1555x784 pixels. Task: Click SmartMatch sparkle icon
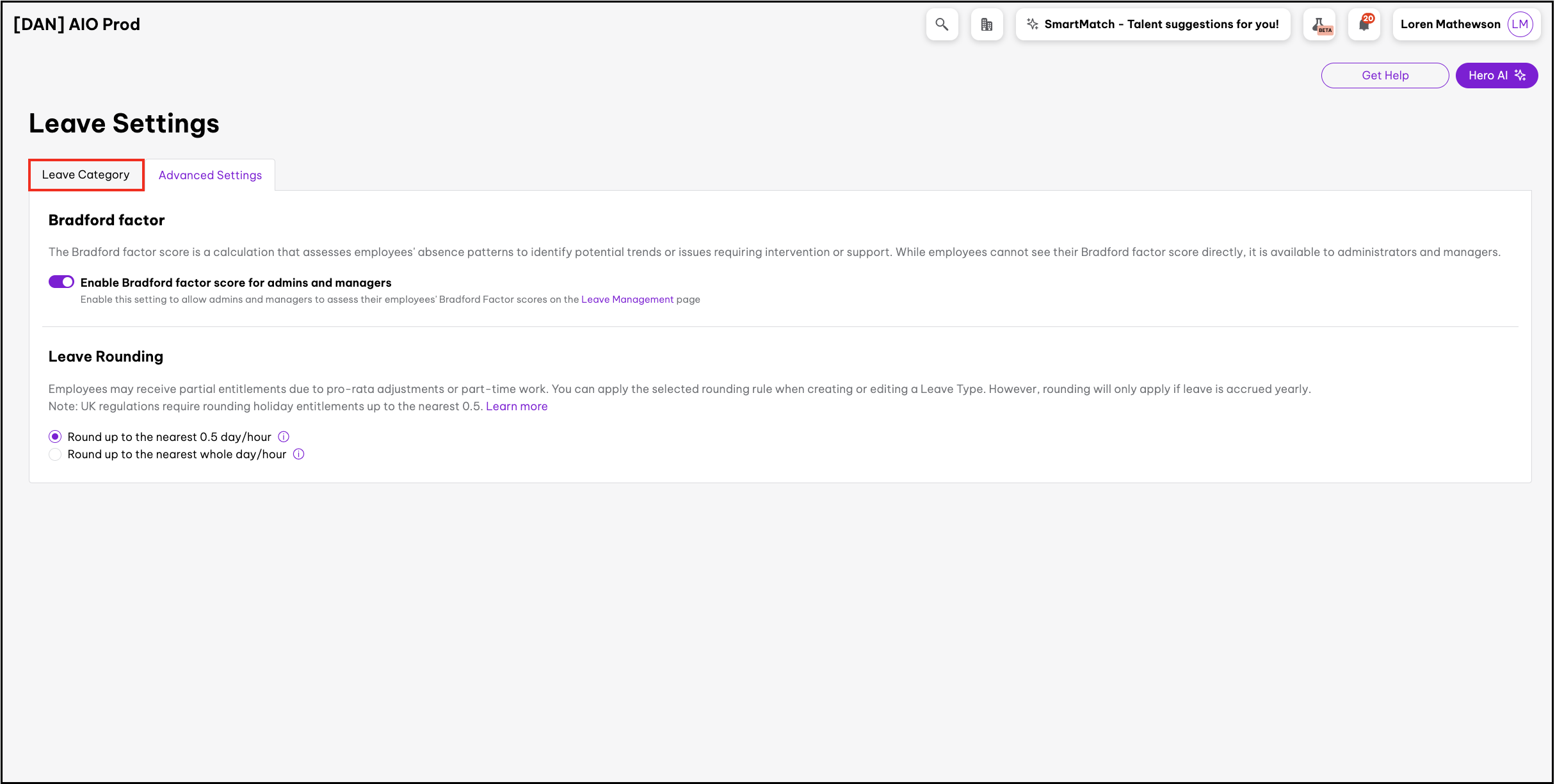pyautogui.click(x=1032, y=24)
